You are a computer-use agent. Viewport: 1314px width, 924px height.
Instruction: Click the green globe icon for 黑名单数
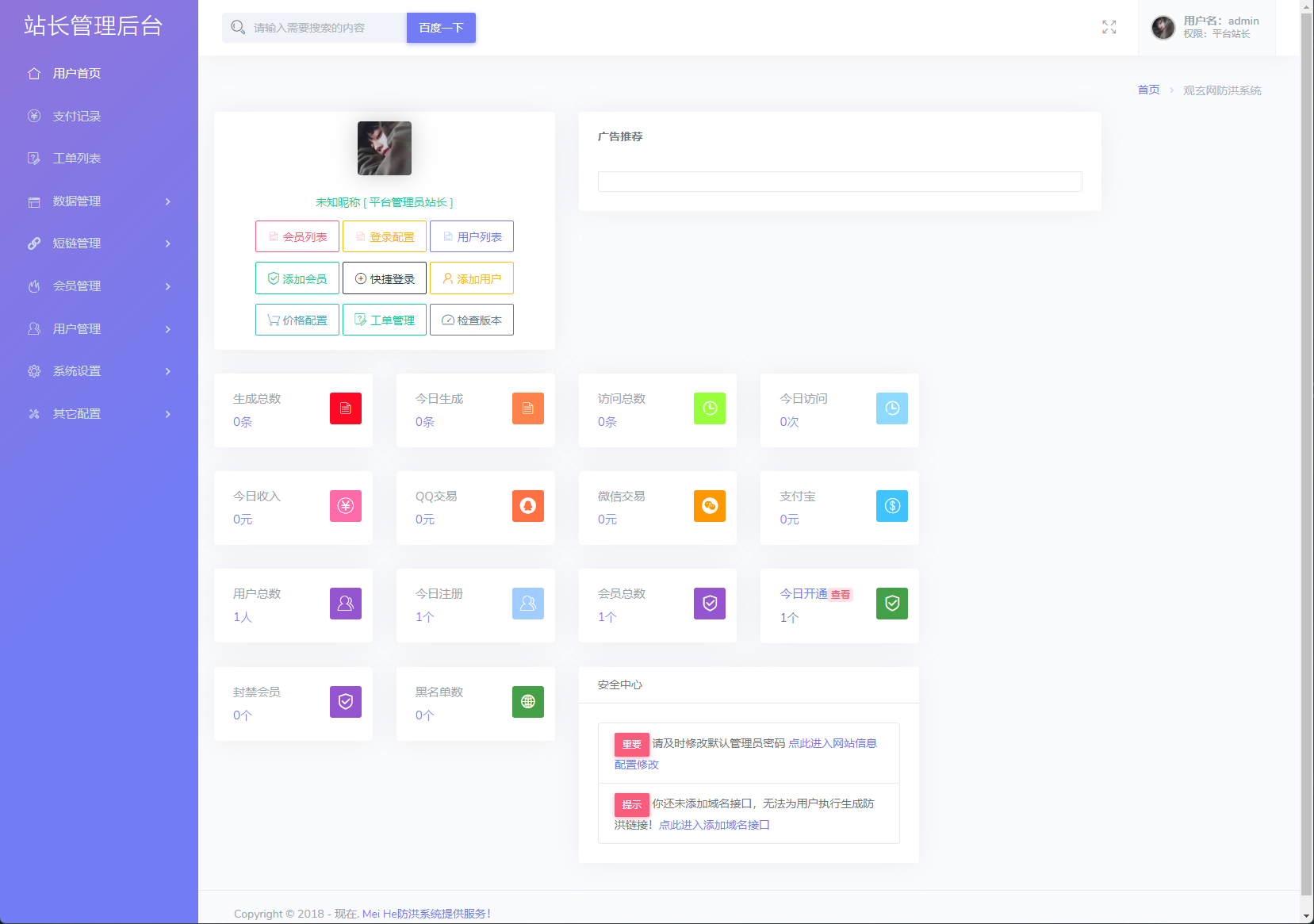pos(527,702)
